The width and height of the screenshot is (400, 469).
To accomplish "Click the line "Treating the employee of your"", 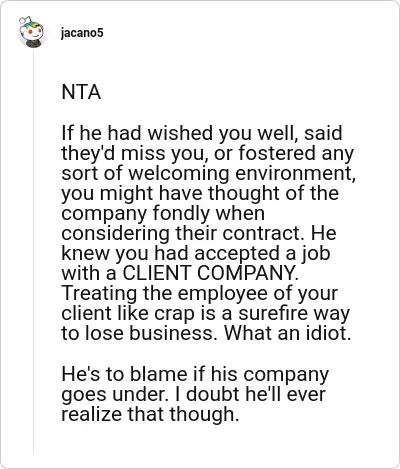I will pyautogui.click(x=200, y=294).
